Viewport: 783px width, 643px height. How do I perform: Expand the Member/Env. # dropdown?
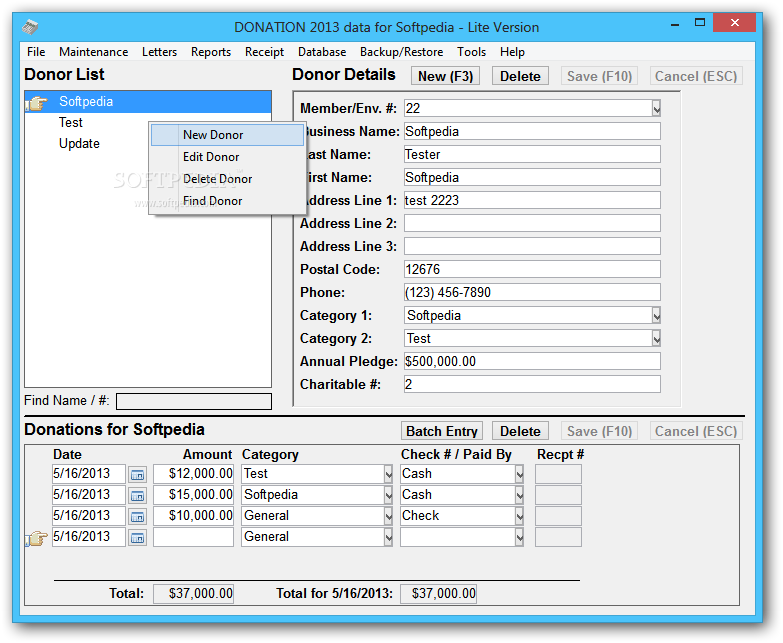[656, 108]
